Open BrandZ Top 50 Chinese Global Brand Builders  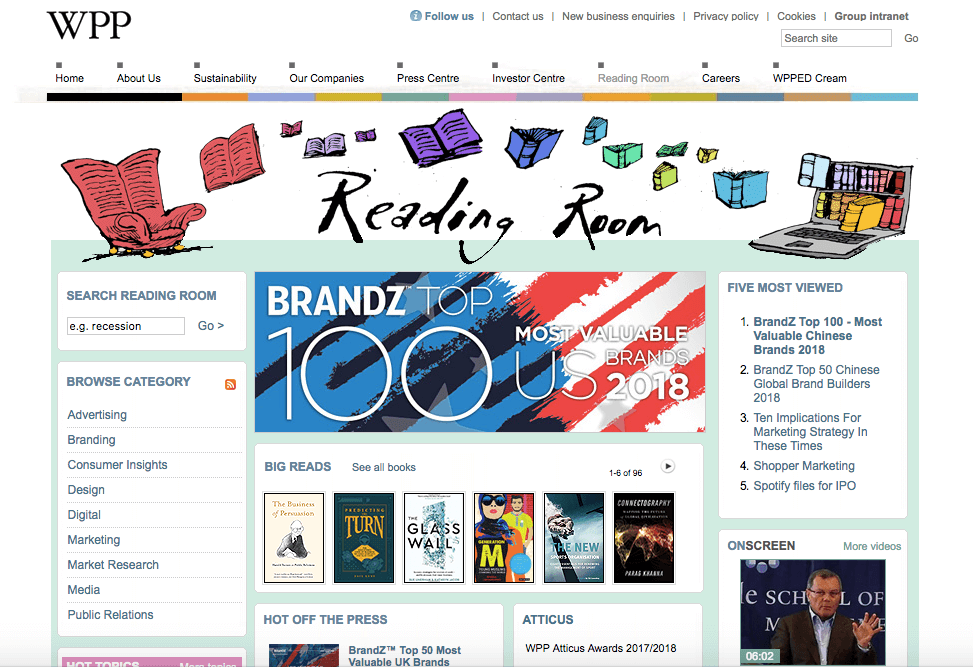(816, 383)
